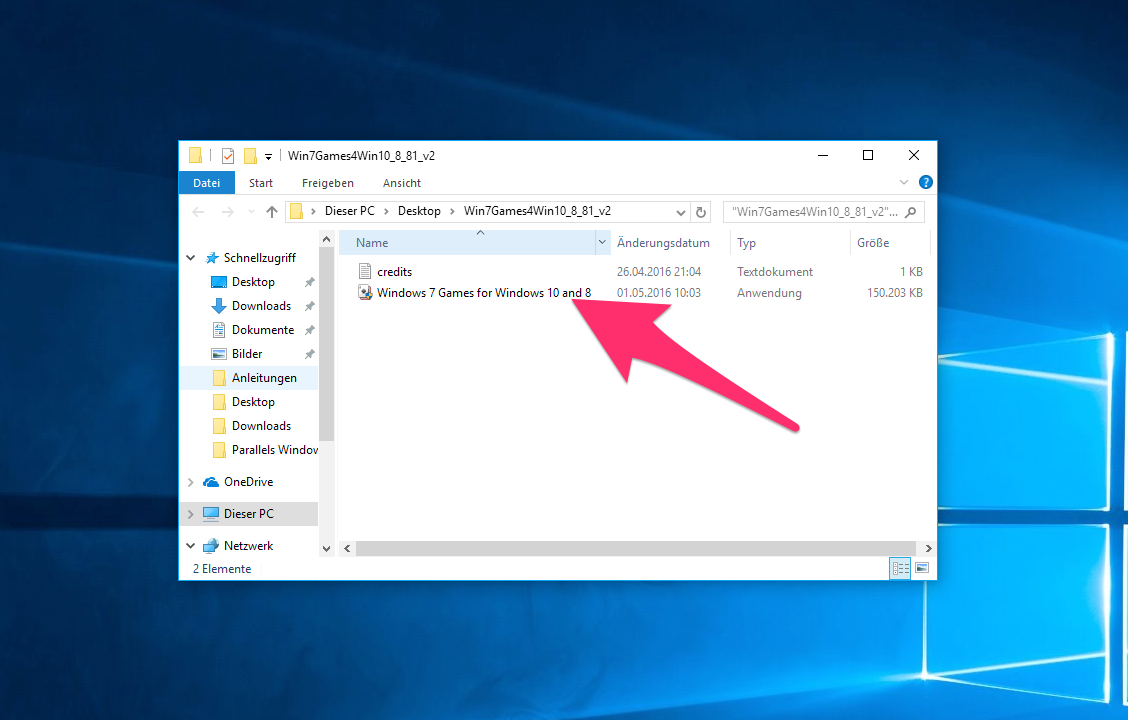Open the recent locations dropdown arrow

coord(251,211)
